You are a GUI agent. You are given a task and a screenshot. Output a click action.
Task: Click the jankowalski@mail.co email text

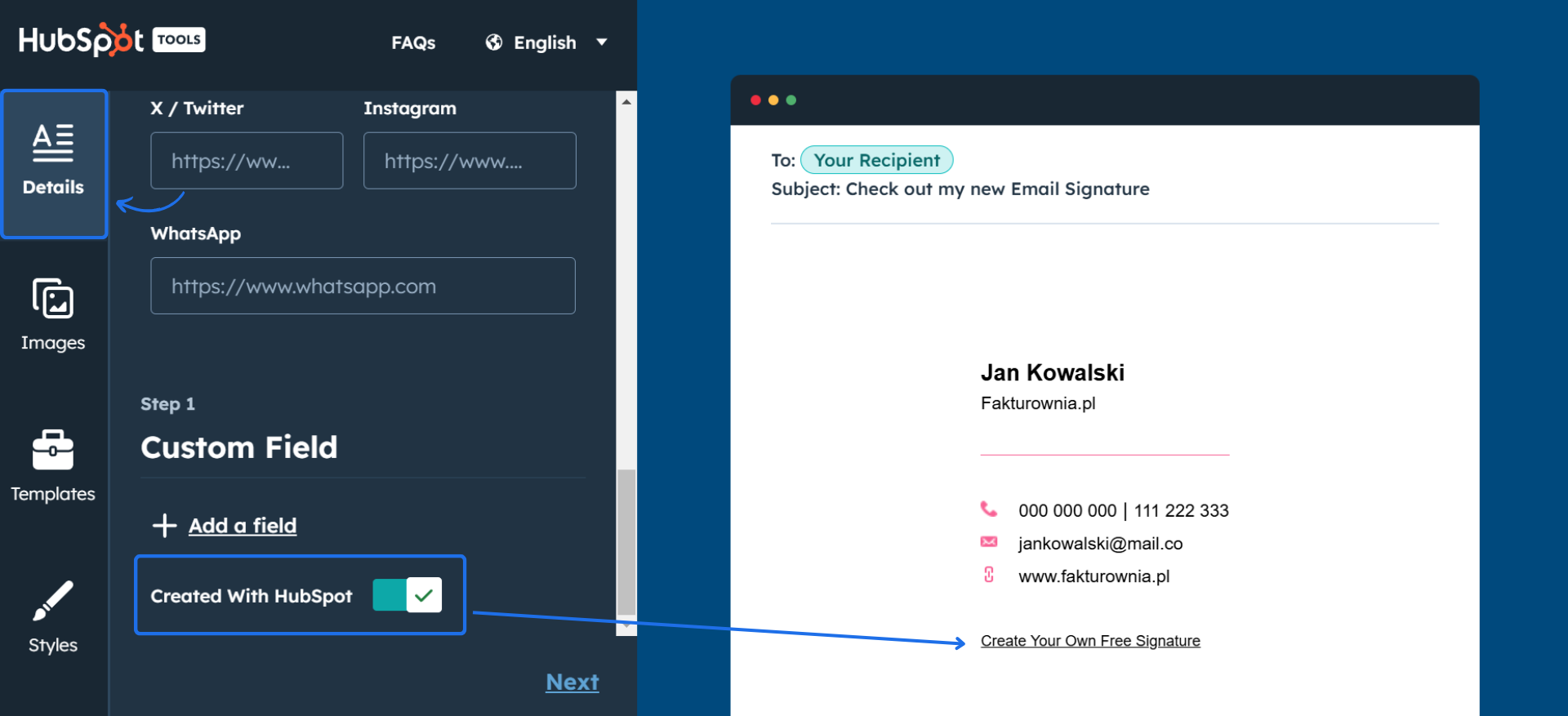[x=1100, y=544]
